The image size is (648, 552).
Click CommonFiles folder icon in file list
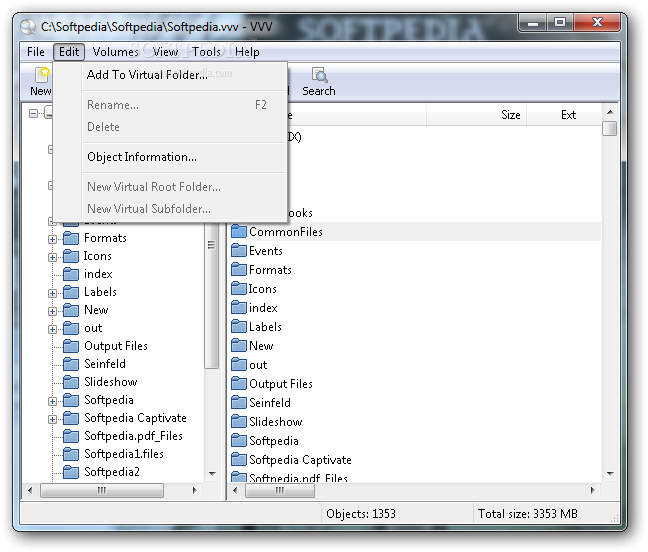click(239, 231)
